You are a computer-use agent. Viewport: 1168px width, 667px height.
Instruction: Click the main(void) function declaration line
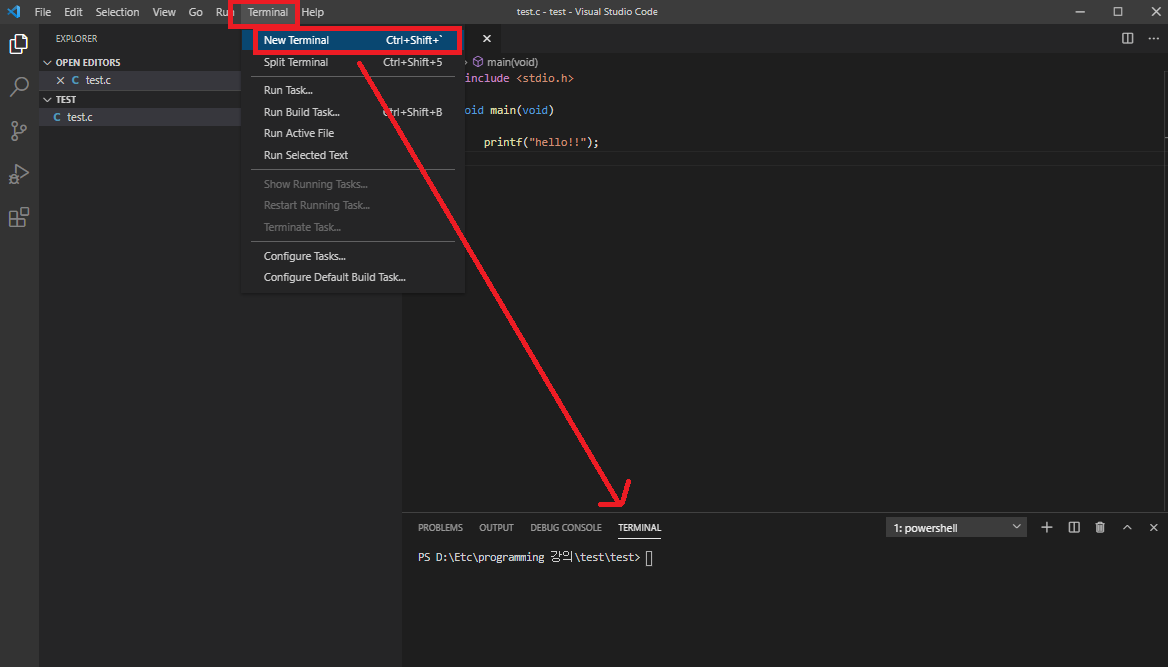click(x=510, y=110)
